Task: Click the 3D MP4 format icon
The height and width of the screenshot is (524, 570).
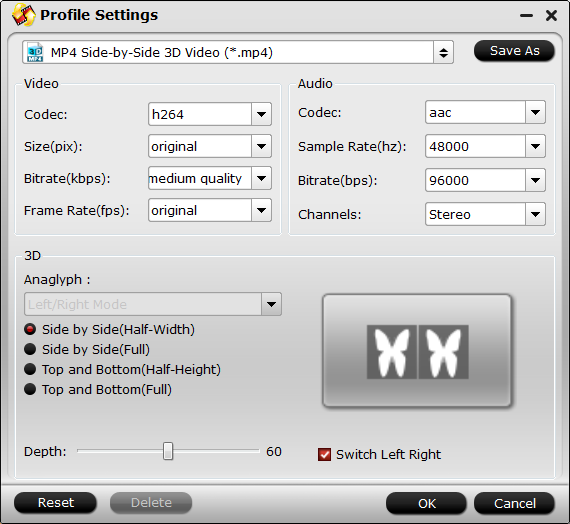Action: (x=35, y=53)
